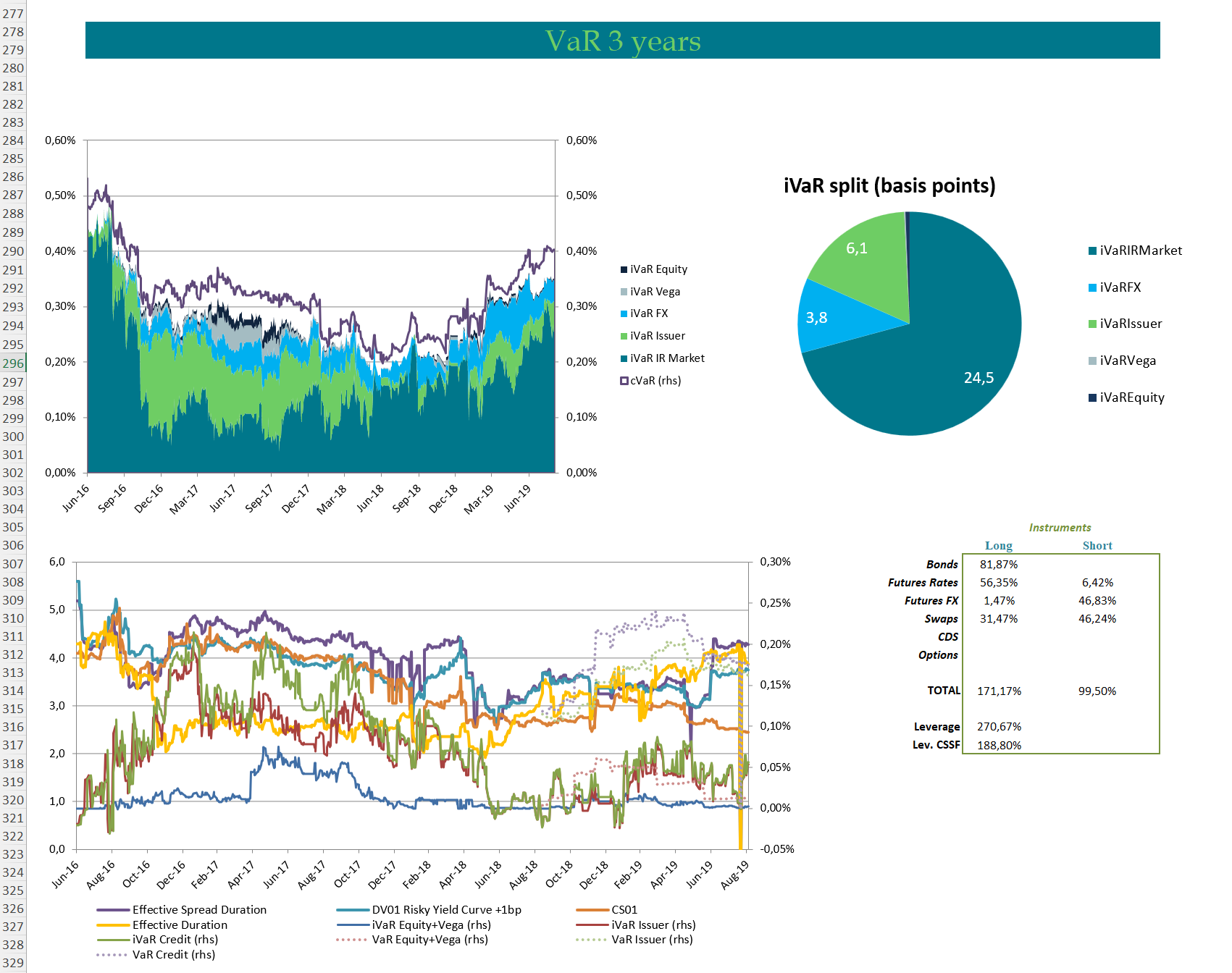Viewport: 1232px width, 973px height.
Task: Select the iVaR IR Market legend entry
Action: click(x=666, y=358)
